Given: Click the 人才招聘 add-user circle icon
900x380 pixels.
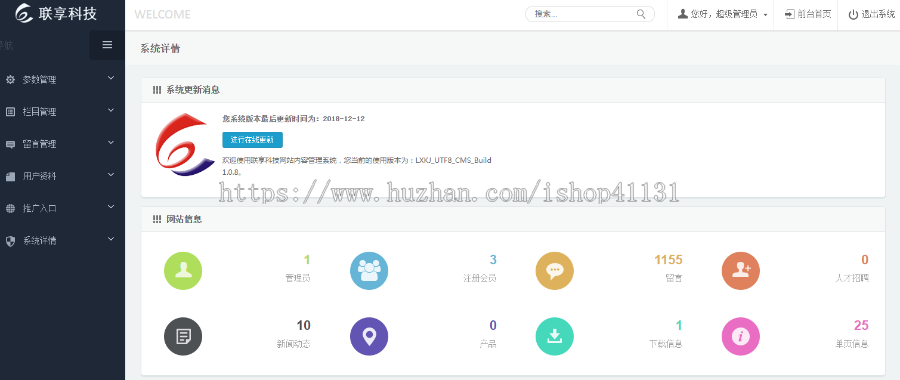Looking at the screenshot, I should [x=740, y=271].
